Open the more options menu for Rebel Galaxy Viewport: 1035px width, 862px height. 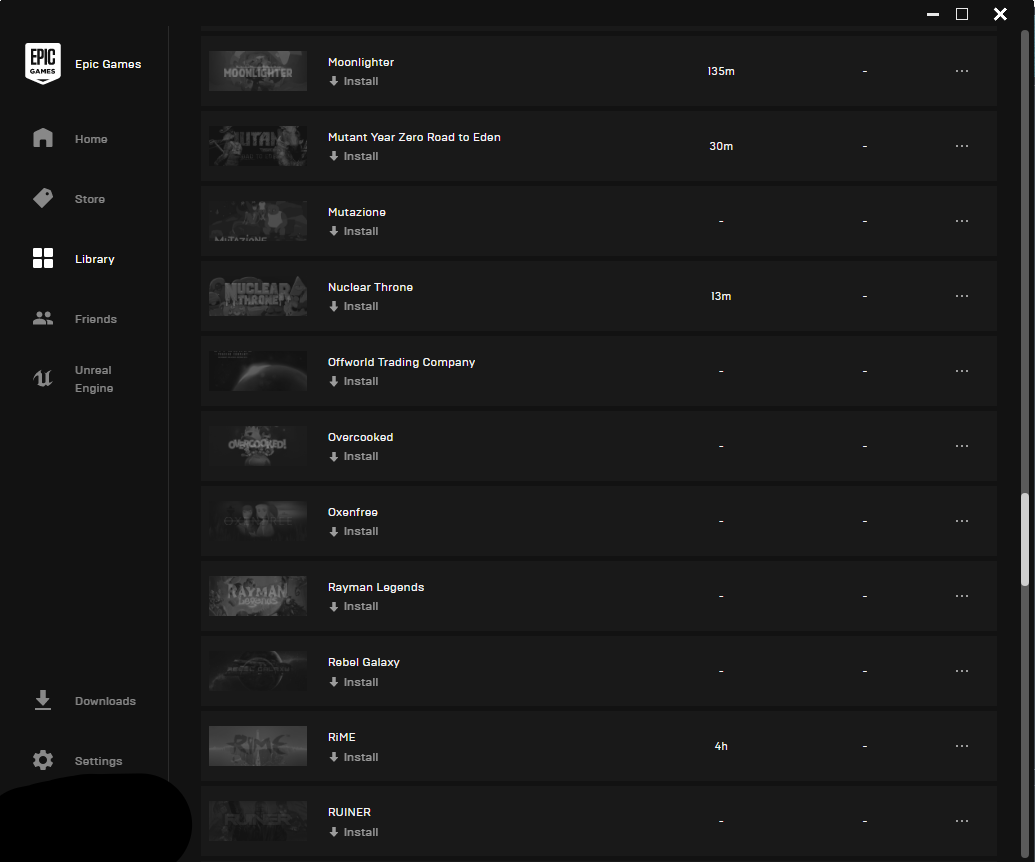[x=962, y=671]
